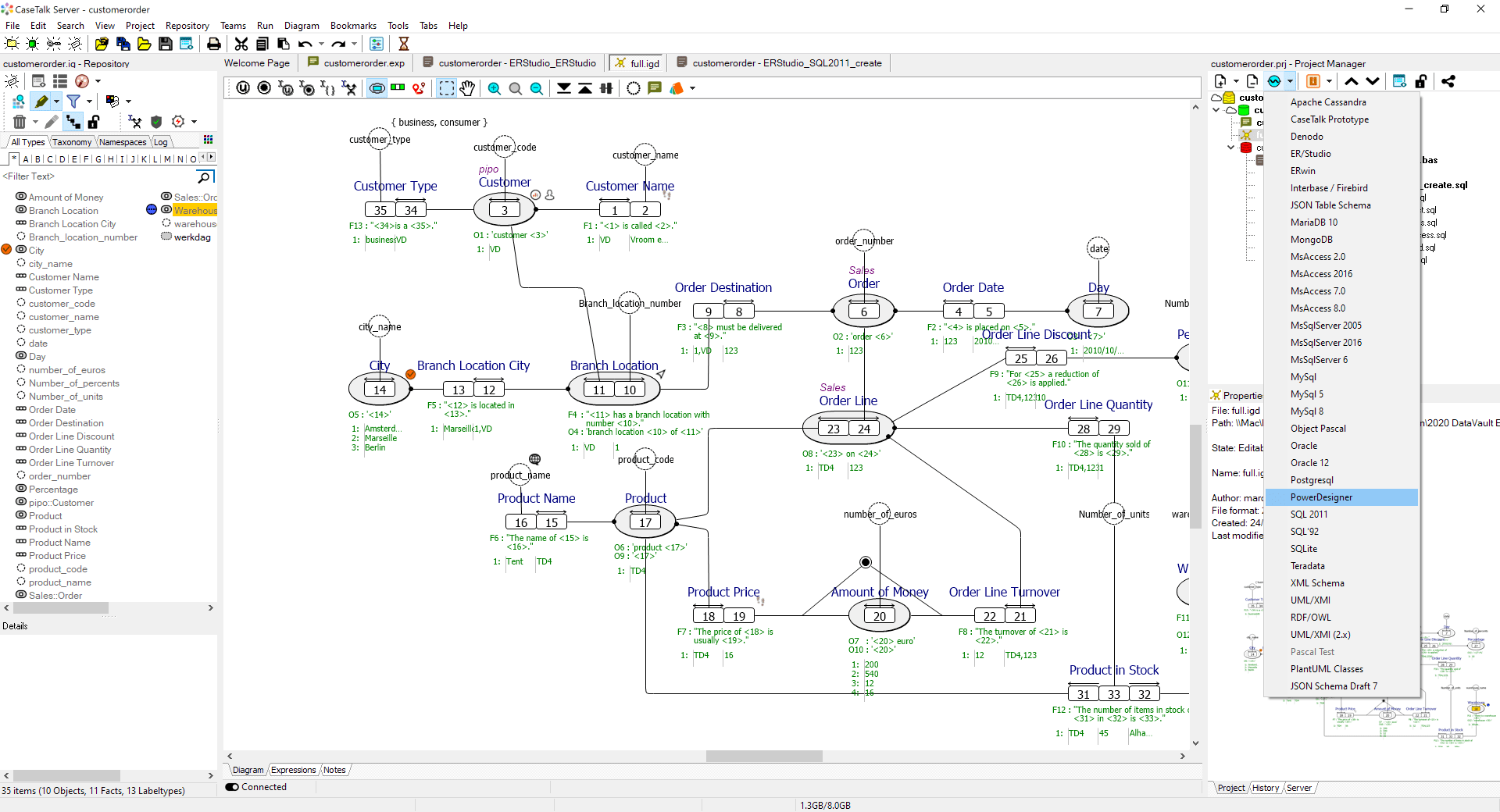
Task: Click the uniqueness constraint U circle tool
Action: pyautogui.click(x=243, y=88)
